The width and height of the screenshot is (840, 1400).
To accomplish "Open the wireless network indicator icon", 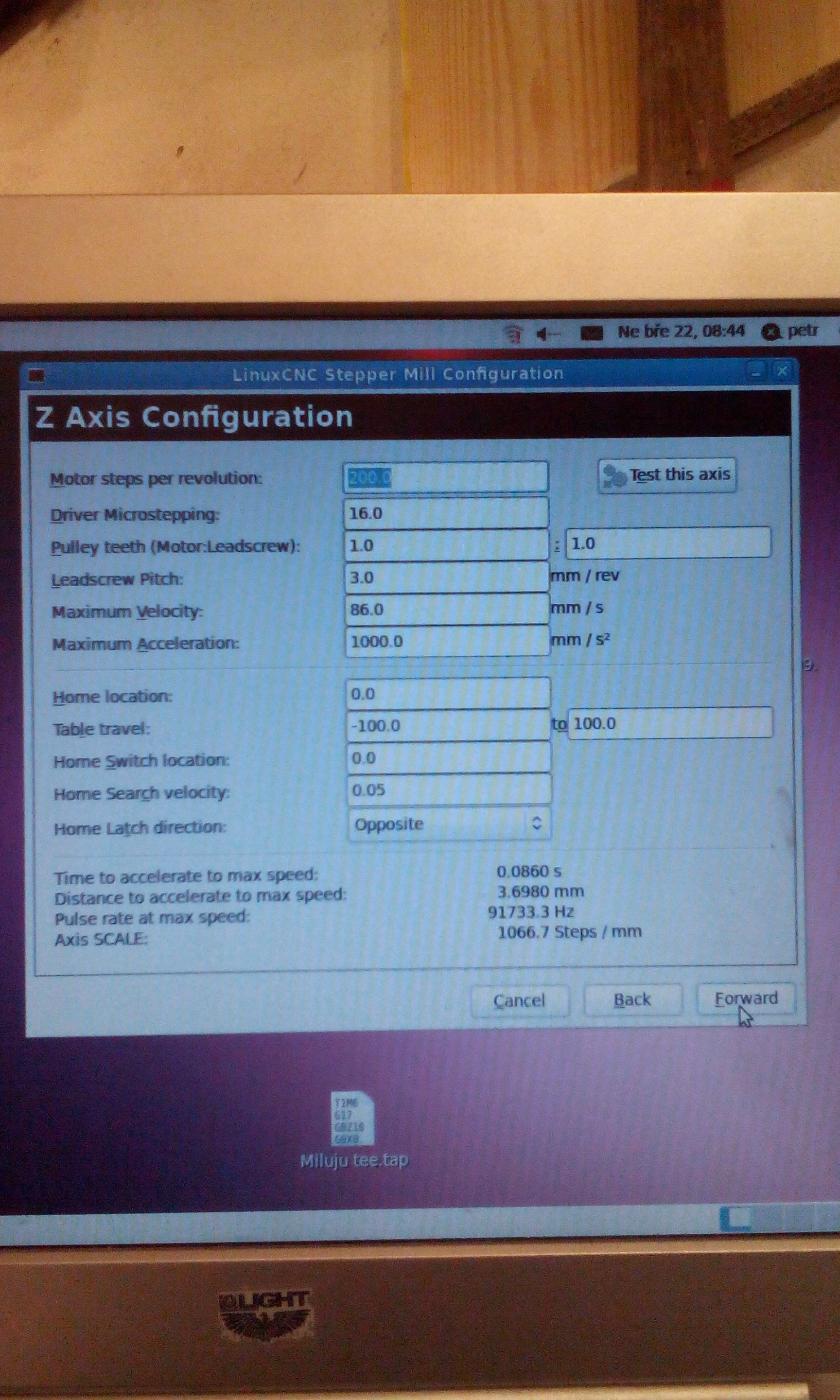I will tap(513, 334).
